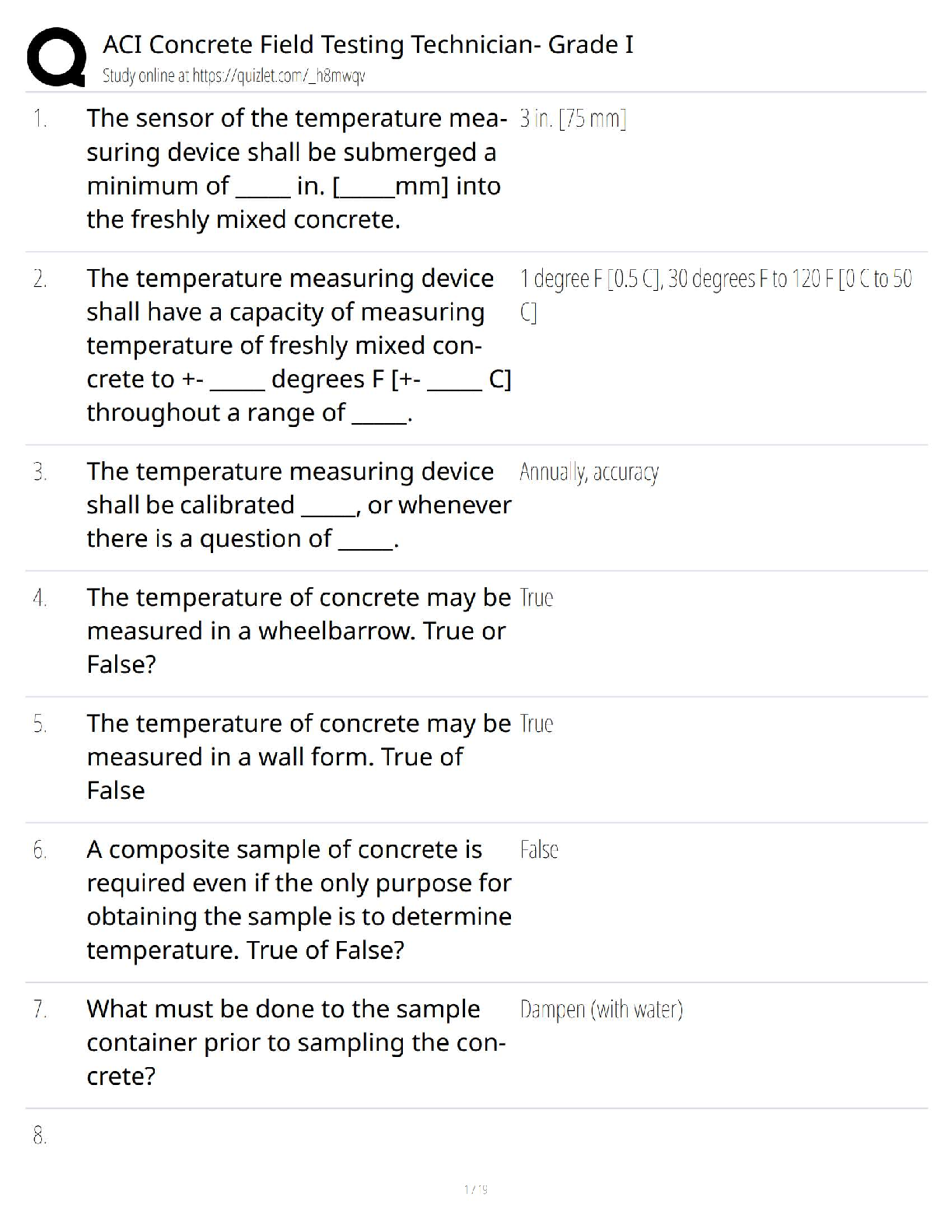Click the empty question number 8

tap(40, 1136)
